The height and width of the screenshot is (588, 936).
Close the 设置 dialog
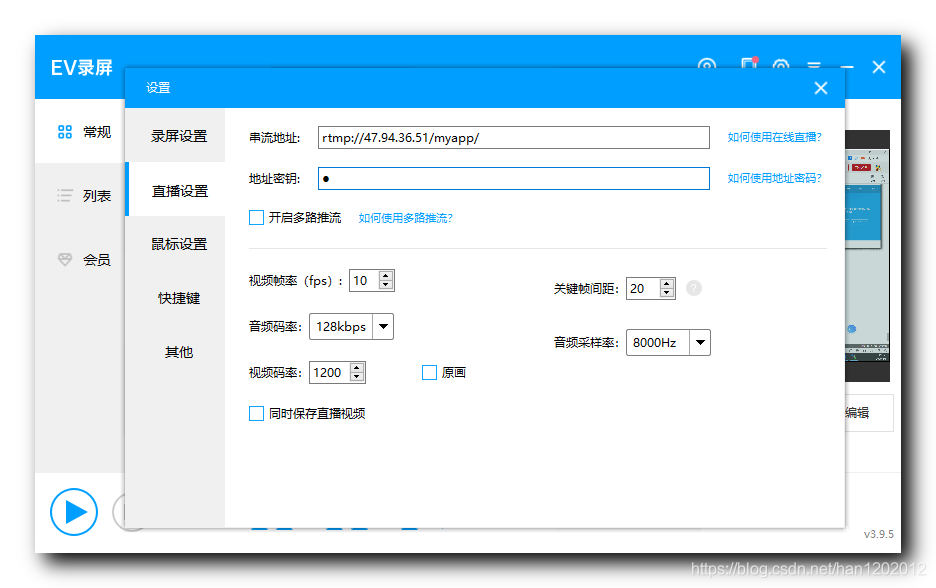[x=821, y=88]
